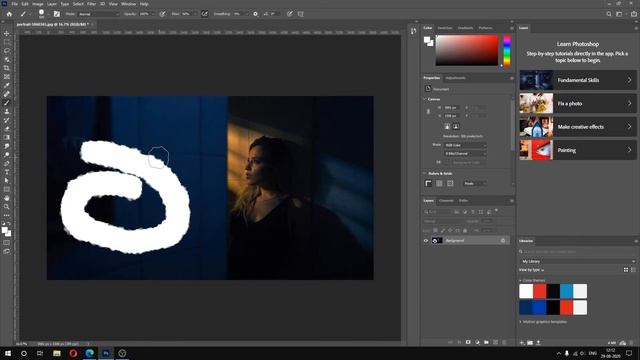Toggle guides display in Rulers & Grids
The height and width of the screenshot is (360, 640).
(450, 184)
